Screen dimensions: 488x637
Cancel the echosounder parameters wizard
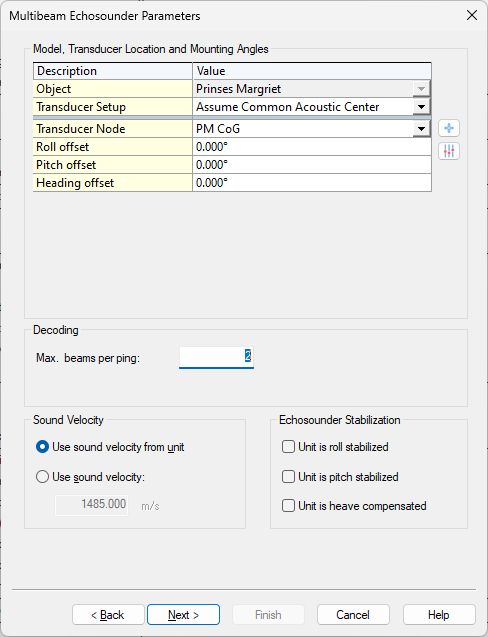(353, 615)
